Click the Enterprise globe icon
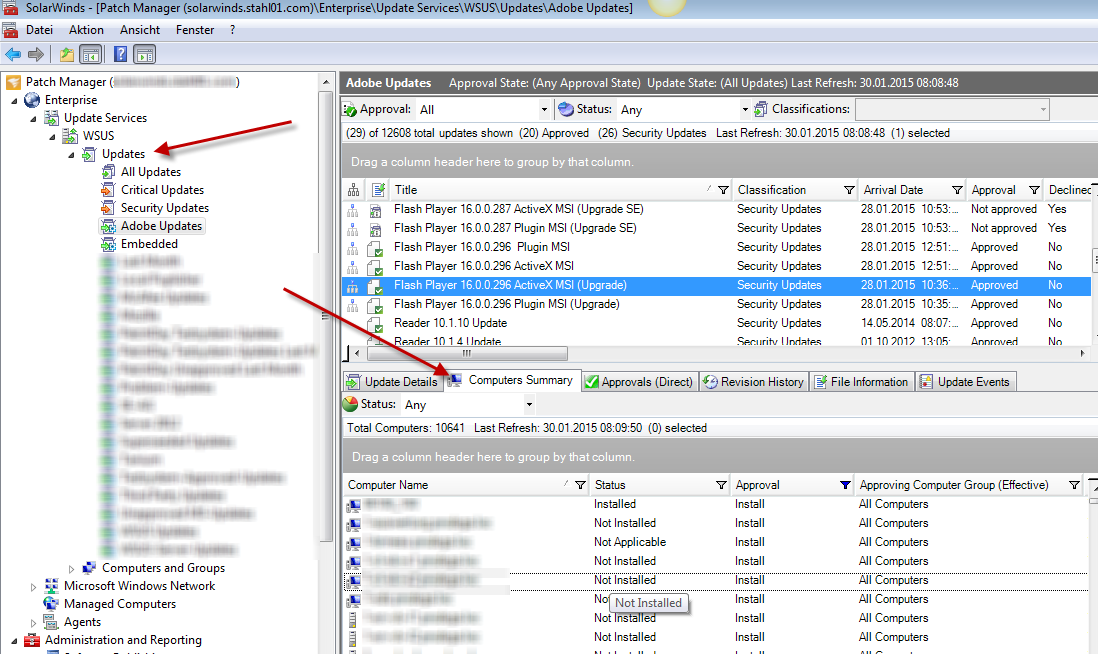This screenshot has width=1098, height=654. pyautogui.click(x=32, y=100)
